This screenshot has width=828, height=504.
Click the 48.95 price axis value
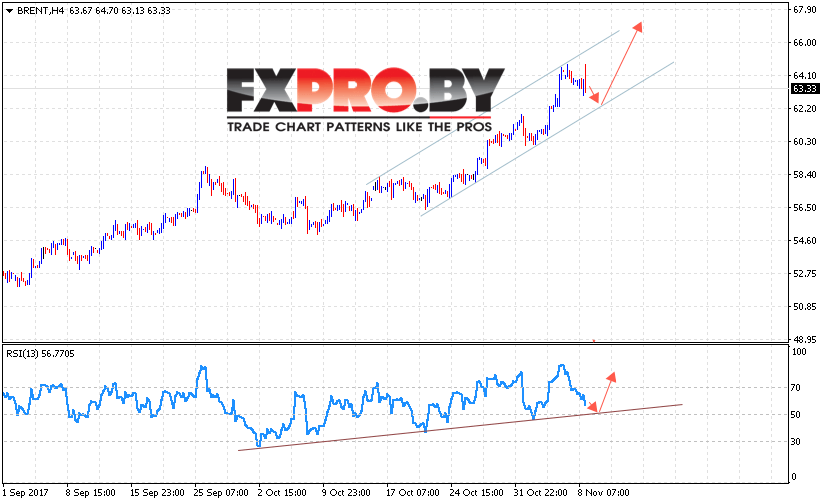(805, 340)
